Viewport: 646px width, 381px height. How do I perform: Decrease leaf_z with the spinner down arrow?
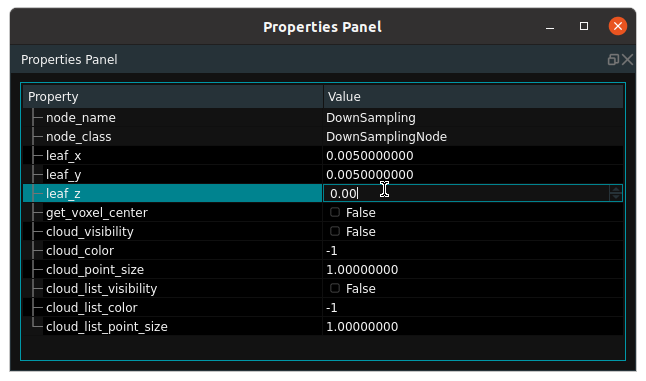click(616, 197)
